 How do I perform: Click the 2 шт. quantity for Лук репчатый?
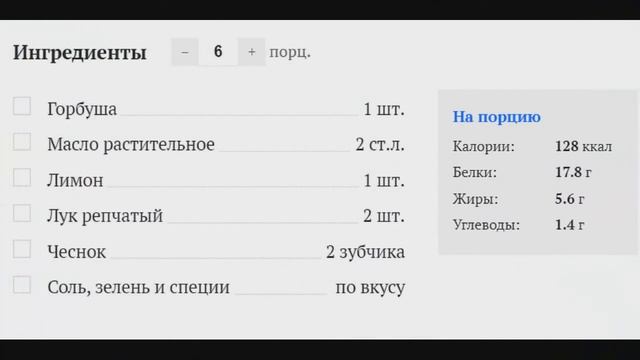point(384,216)
